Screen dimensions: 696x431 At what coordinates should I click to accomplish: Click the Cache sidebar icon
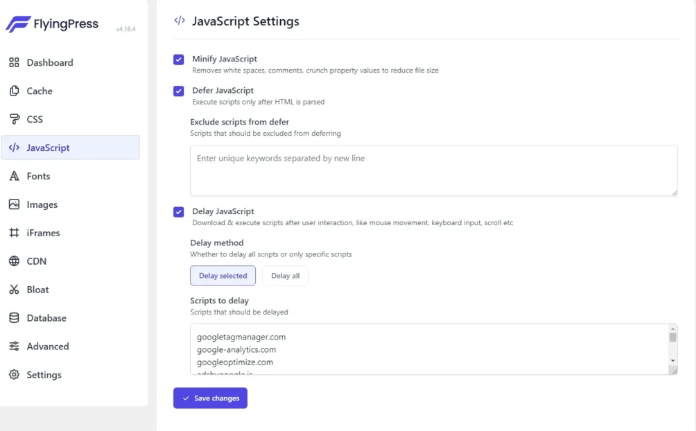tap(14, 91)
